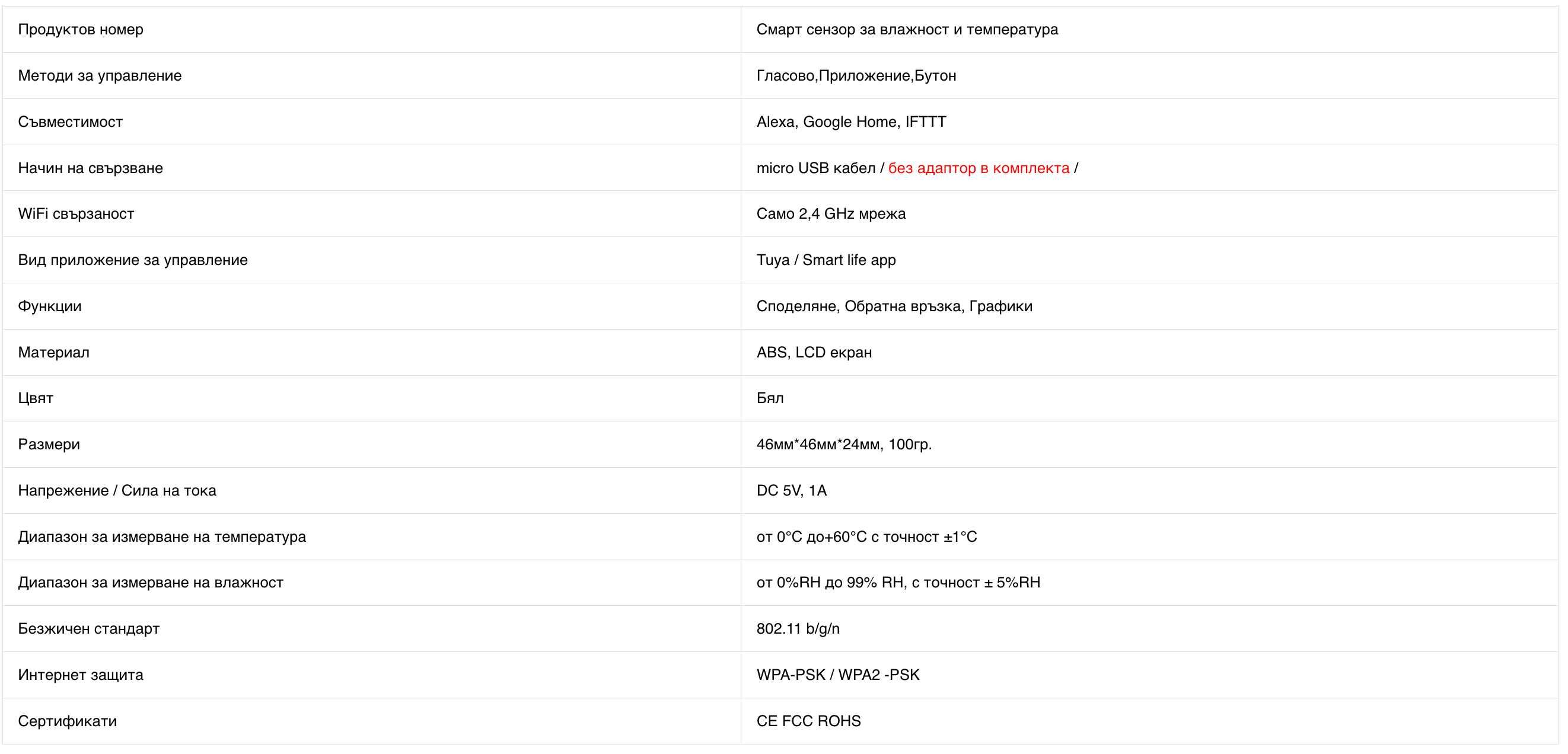The width and height of the screenshot is (1568, 754).
Task: Select 'Диапазон за измерване на температура' label
Action: (162, 536)
